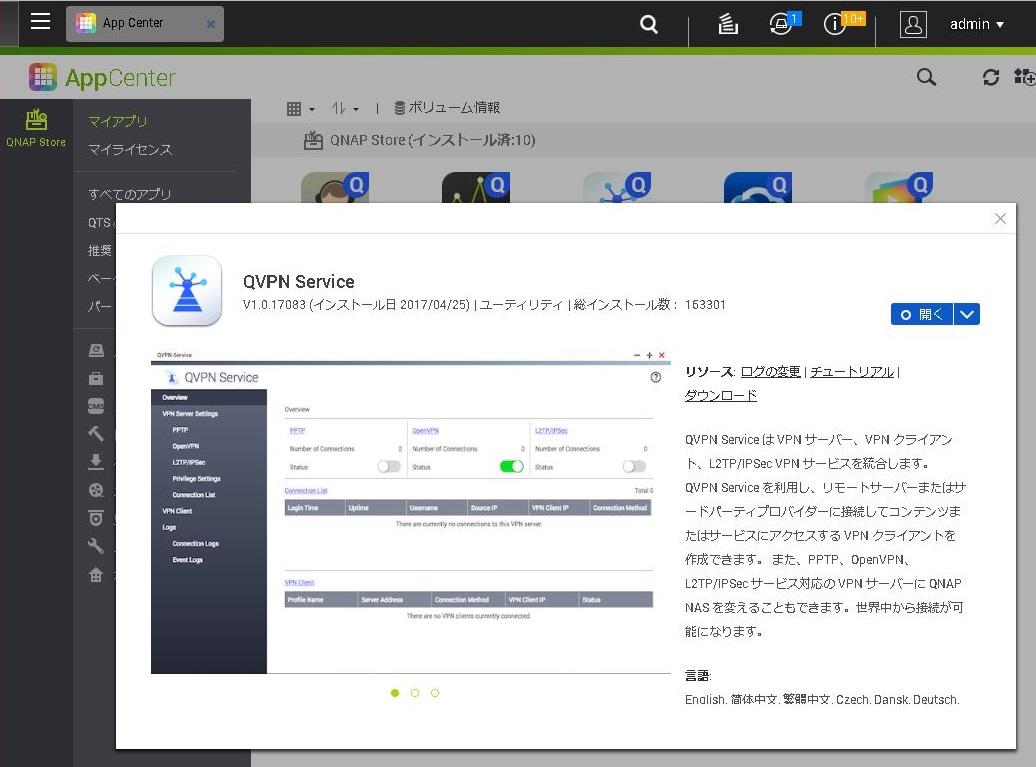Click the drive category icon in sidebar
Screen dimensions: 1036x767
[96, 350]
